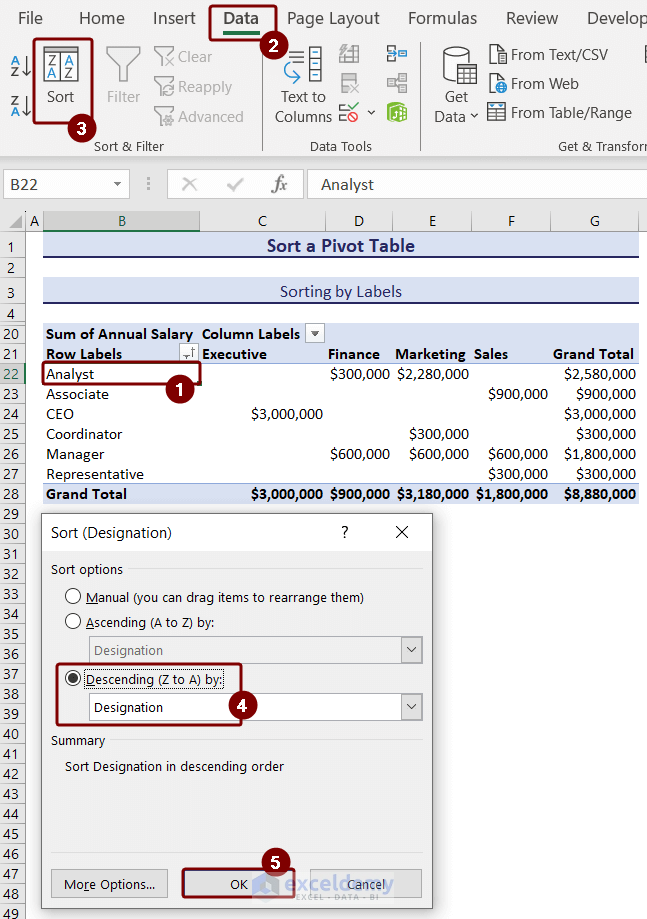The width and height of the screenshot is (647, 919).
Task: Open Advanced filter options
Action: [x=199, y=117]
